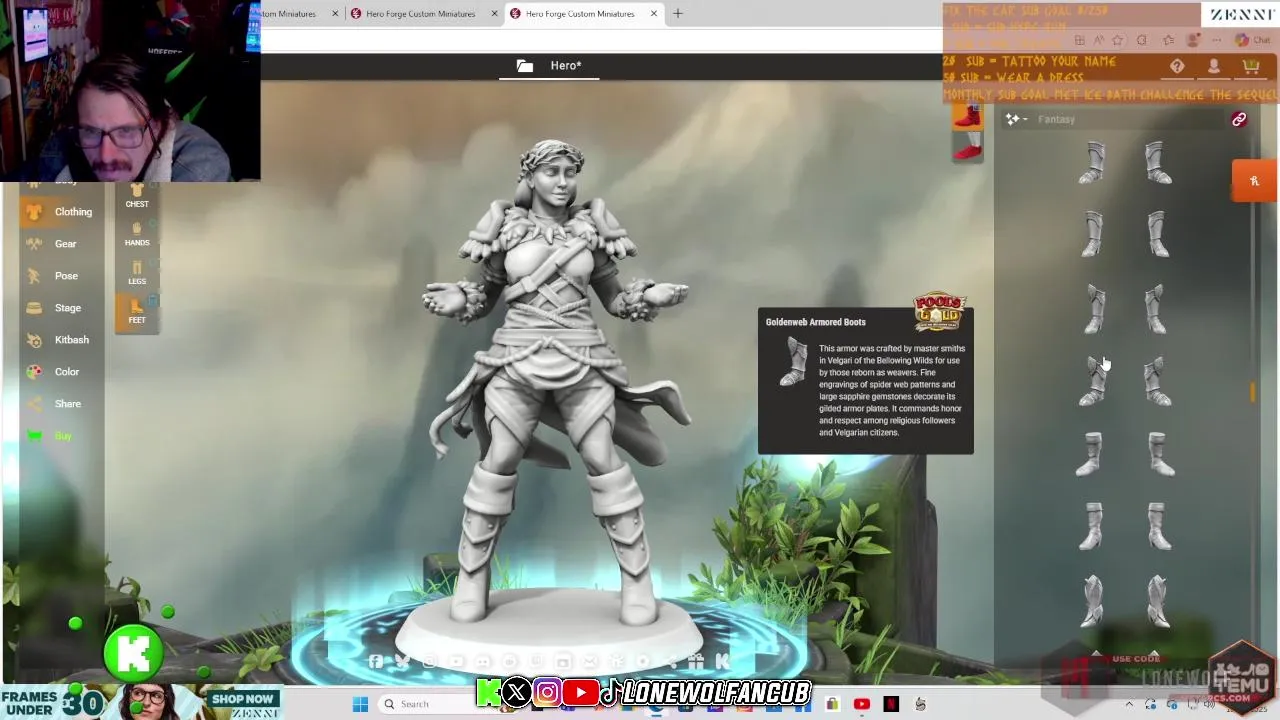Click the Hero* character name
The width and height of the screenshot is (1280, 720).
coord(565,66)
